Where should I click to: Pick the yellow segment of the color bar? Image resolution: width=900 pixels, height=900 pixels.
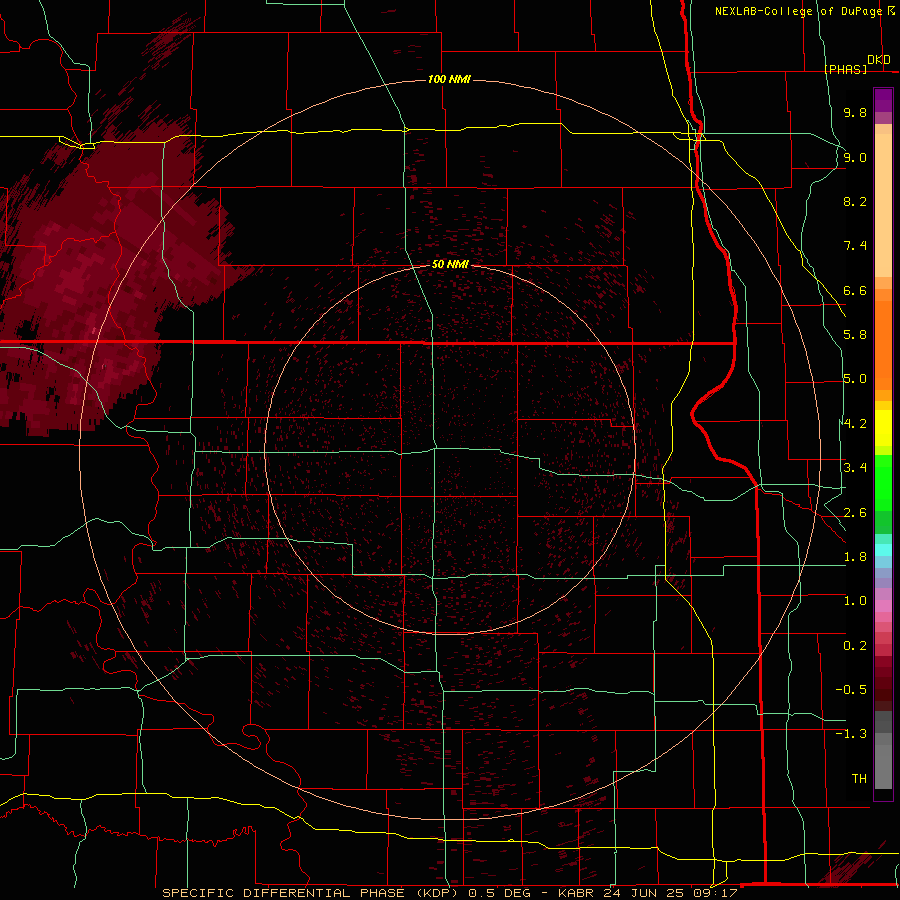coord(883,428)
